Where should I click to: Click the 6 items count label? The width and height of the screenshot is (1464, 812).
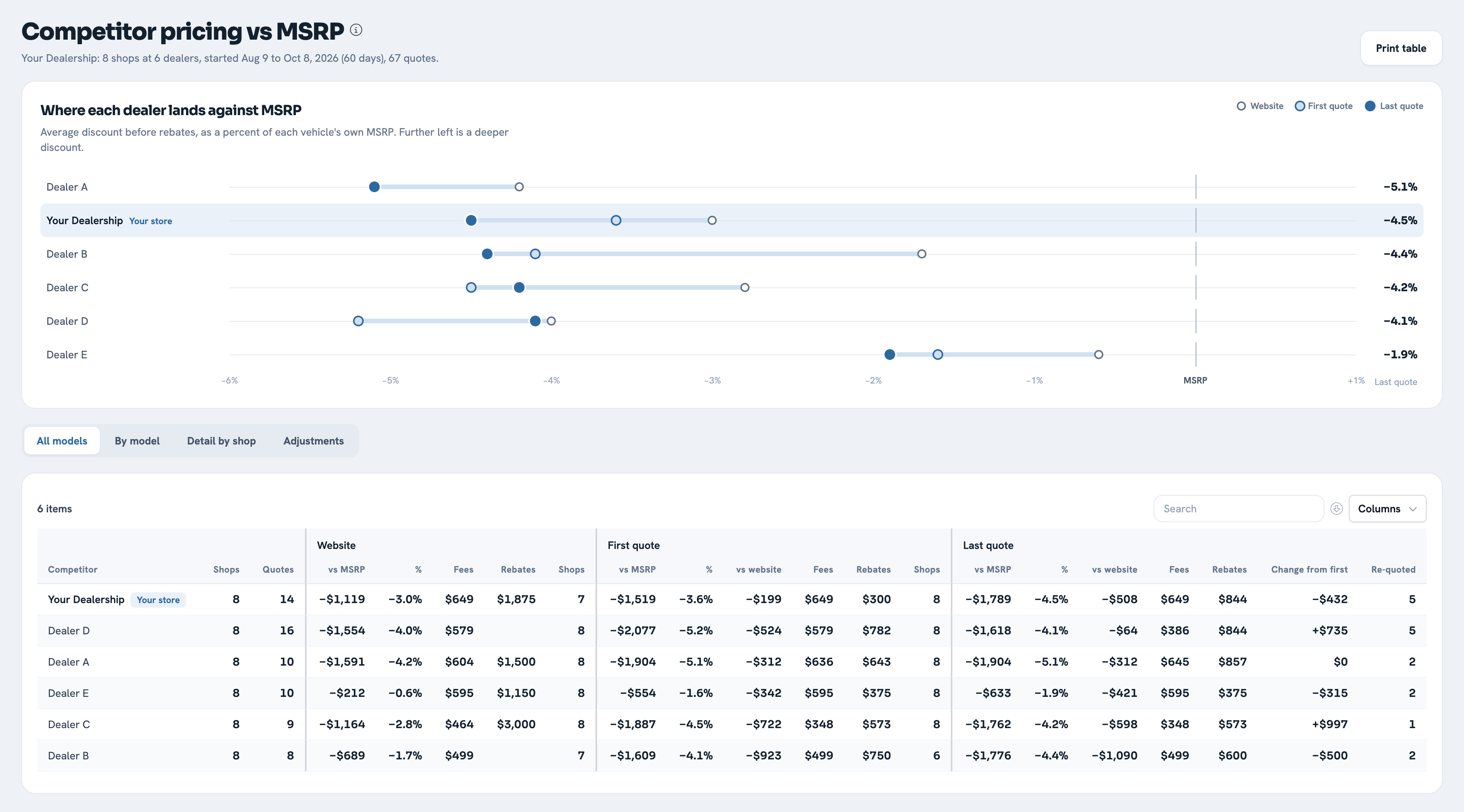pos(55,509)
